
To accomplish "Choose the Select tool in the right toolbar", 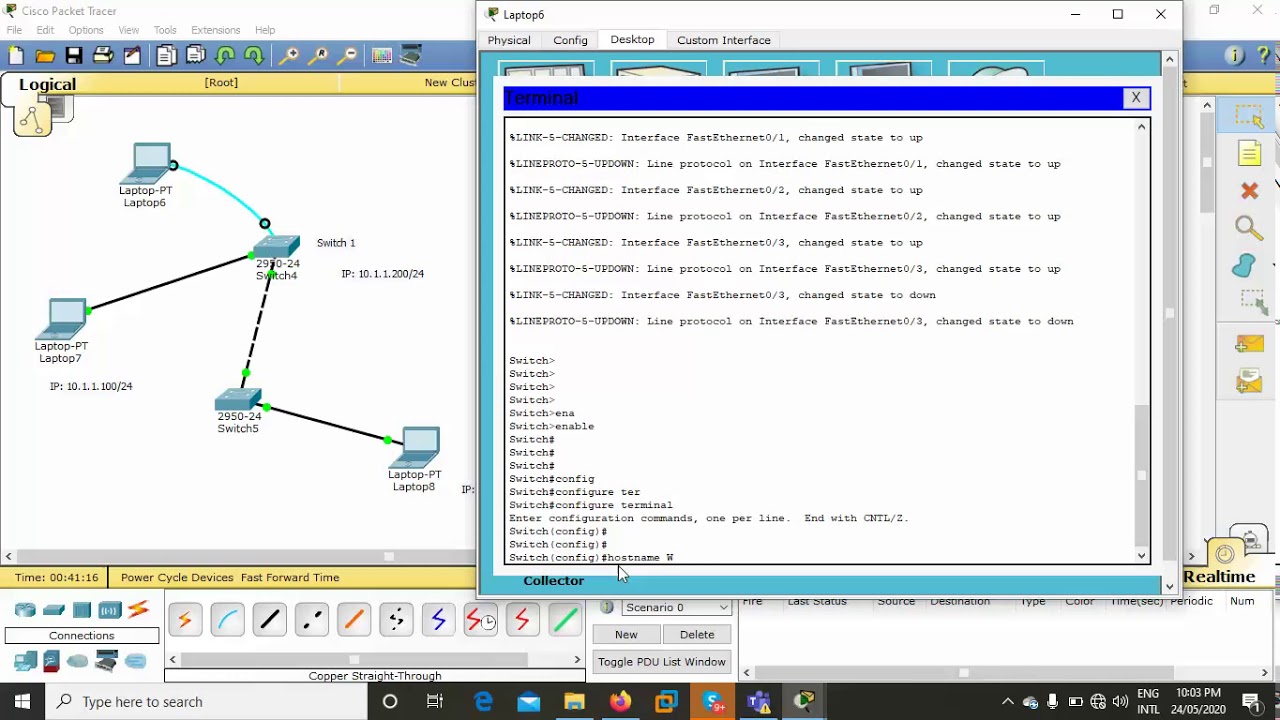I will pyautogui.click(x=1249, y=116).
